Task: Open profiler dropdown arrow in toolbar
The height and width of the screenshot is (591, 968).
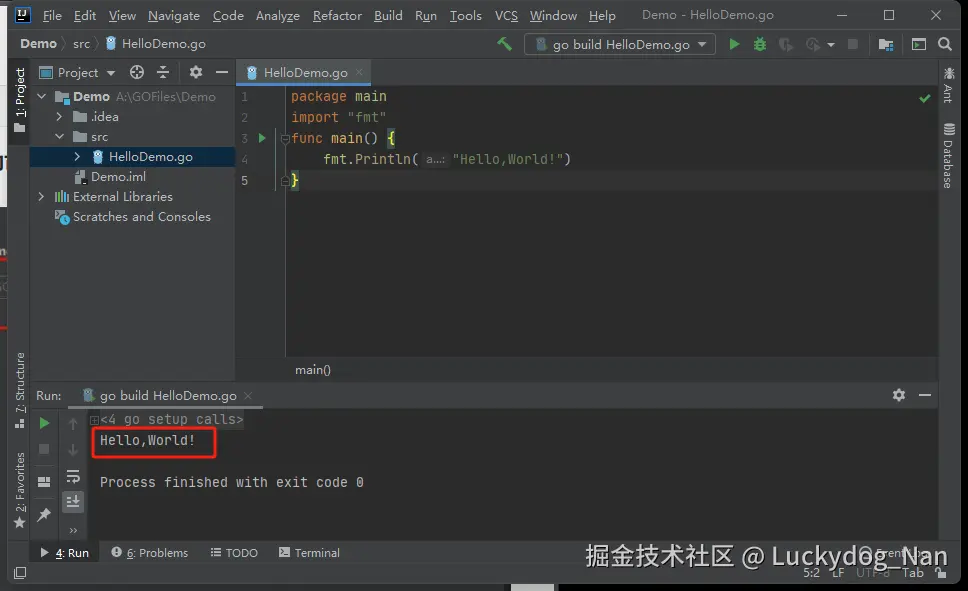Action: tap(831, 44)
